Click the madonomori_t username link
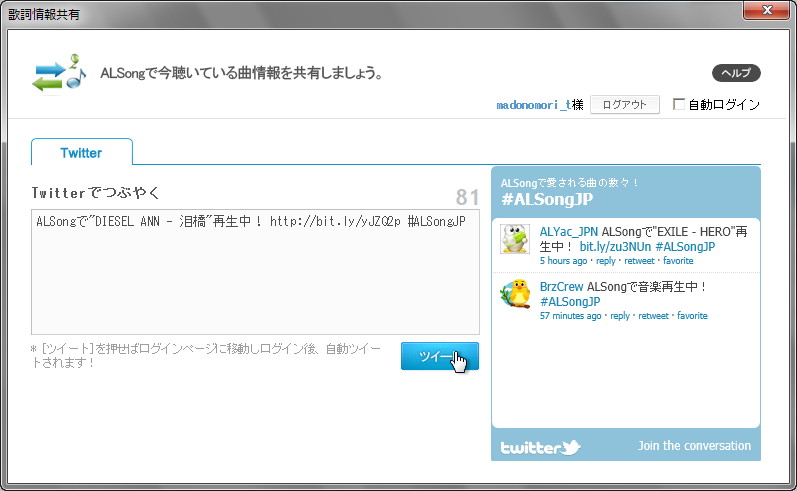 point(534,105)
